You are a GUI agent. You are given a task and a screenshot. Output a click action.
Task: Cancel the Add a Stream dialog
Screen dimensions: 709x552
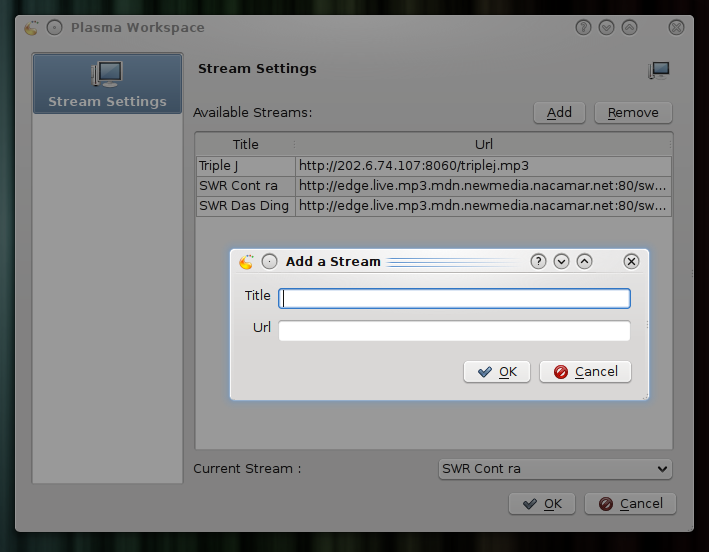(585, 372)
